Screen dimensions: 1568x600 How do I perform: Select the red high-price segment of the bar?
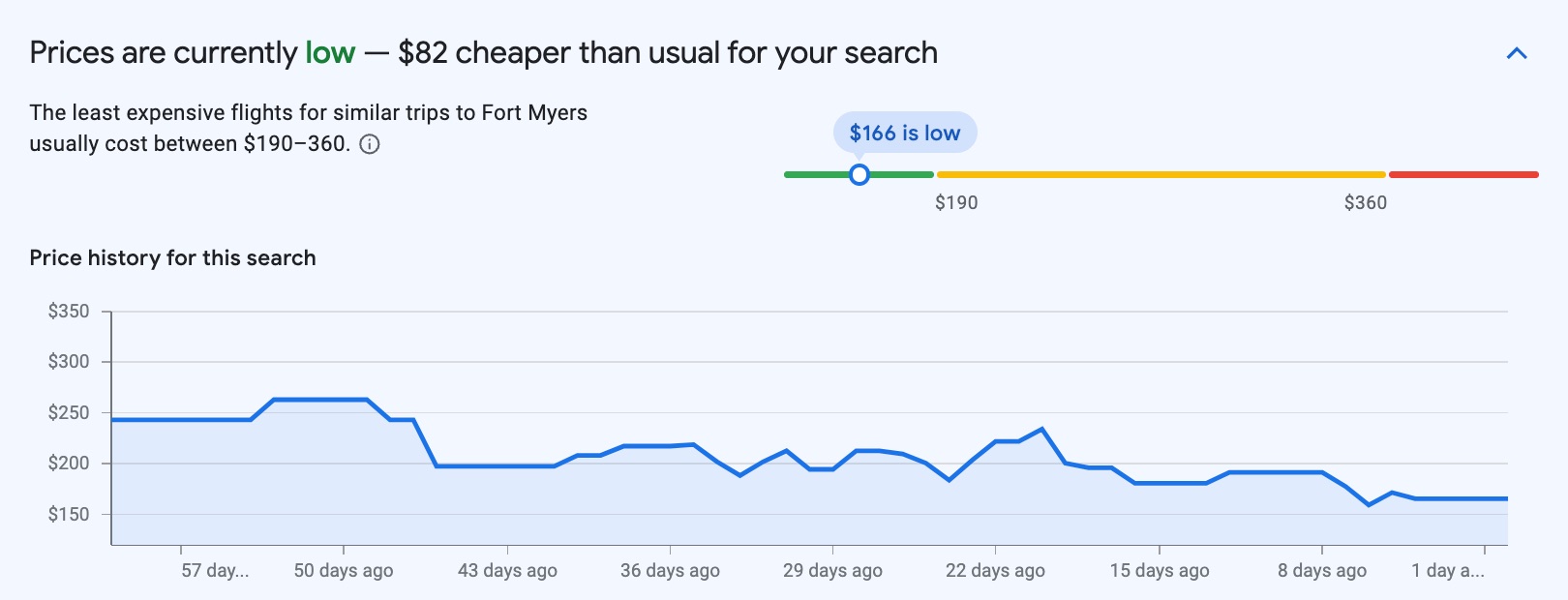click(1463, 175)
